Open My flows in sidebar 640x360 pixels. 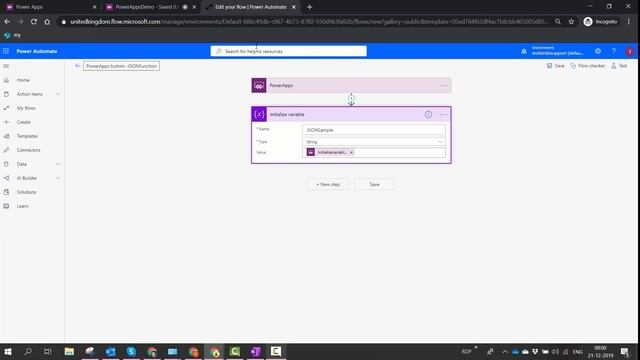pyautogui.click(x=26, y=108)
